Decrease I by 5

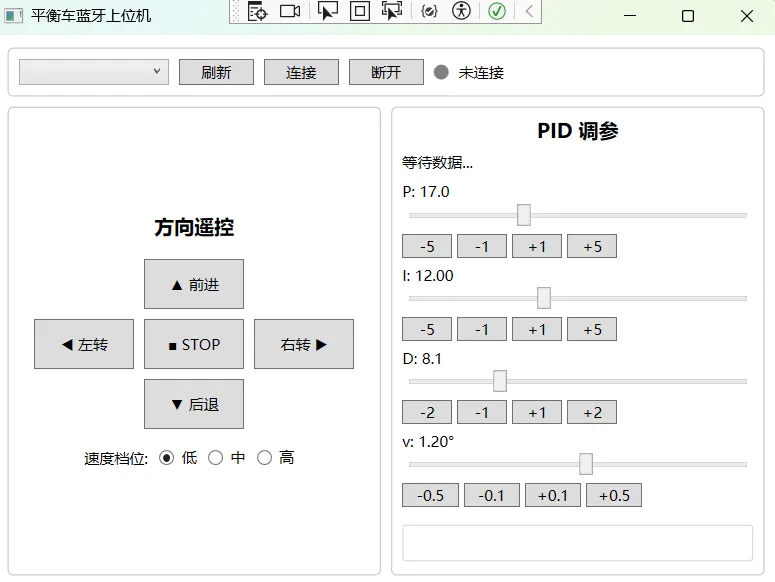tap(427, 329)
